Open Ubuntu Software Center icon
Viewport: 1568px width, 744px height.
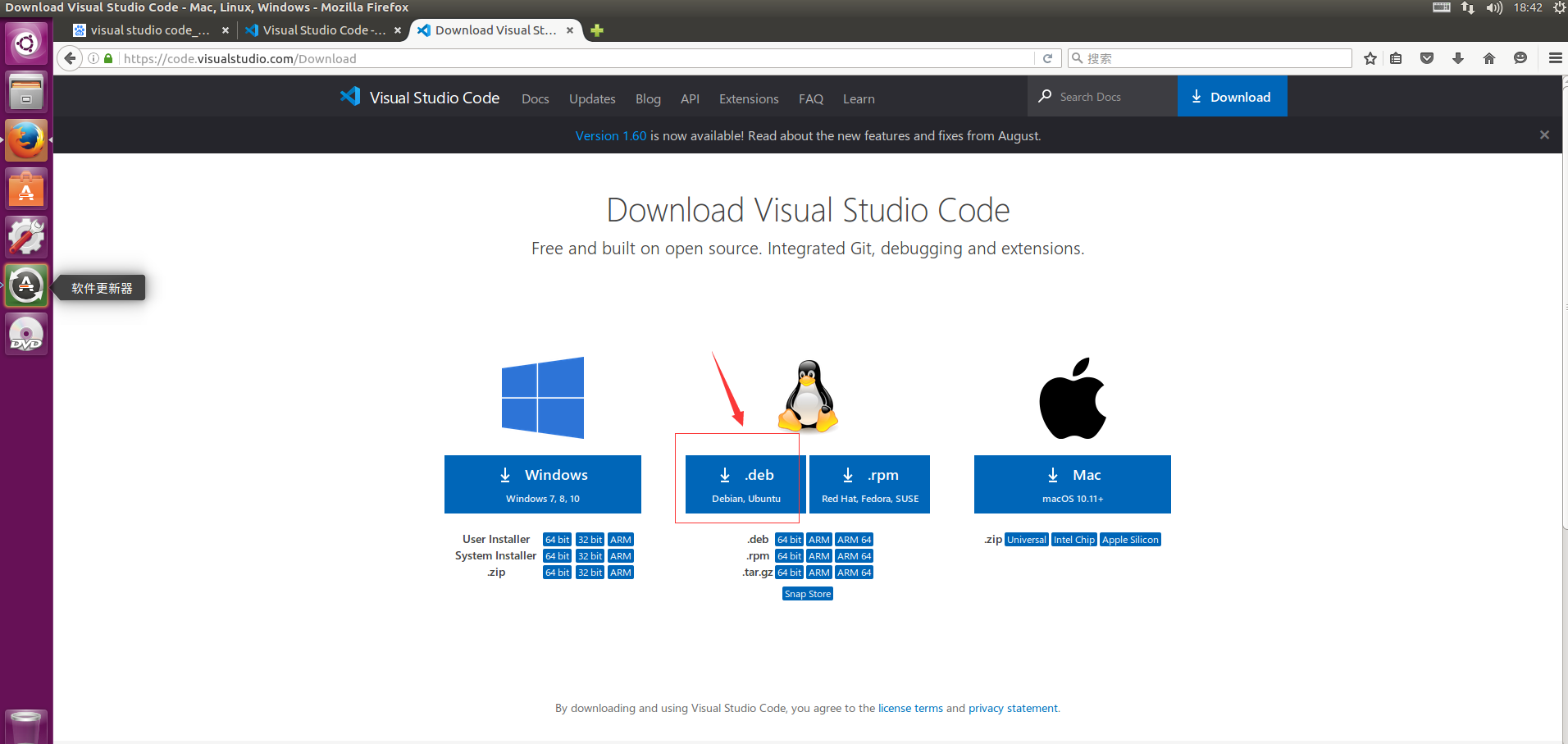tap(26, 189)
